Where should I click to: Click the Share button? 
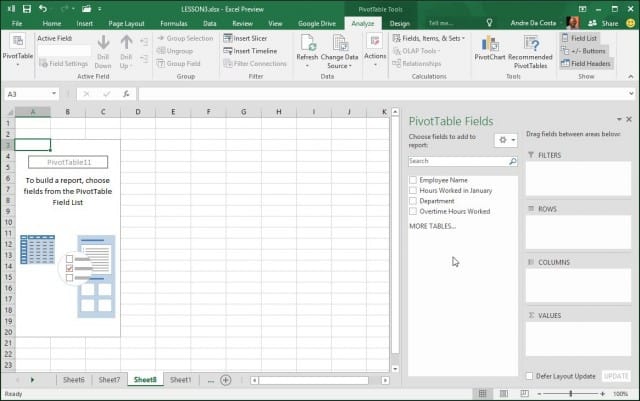pyautogui.click(x=603, y=23)
